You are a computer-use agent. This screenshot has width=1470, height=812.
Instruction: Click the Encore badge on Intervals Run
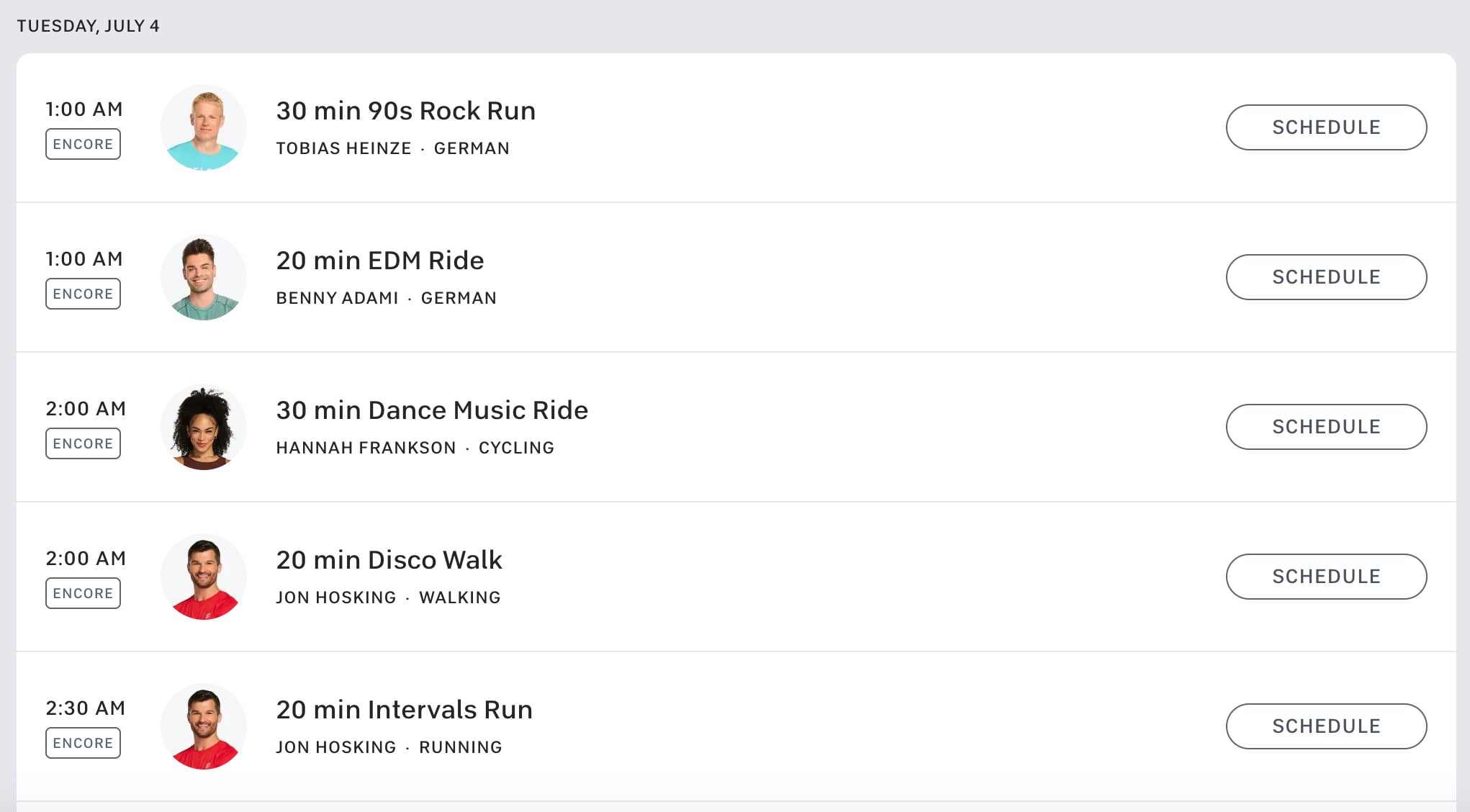pyautogui.click(x=83, y=743)
